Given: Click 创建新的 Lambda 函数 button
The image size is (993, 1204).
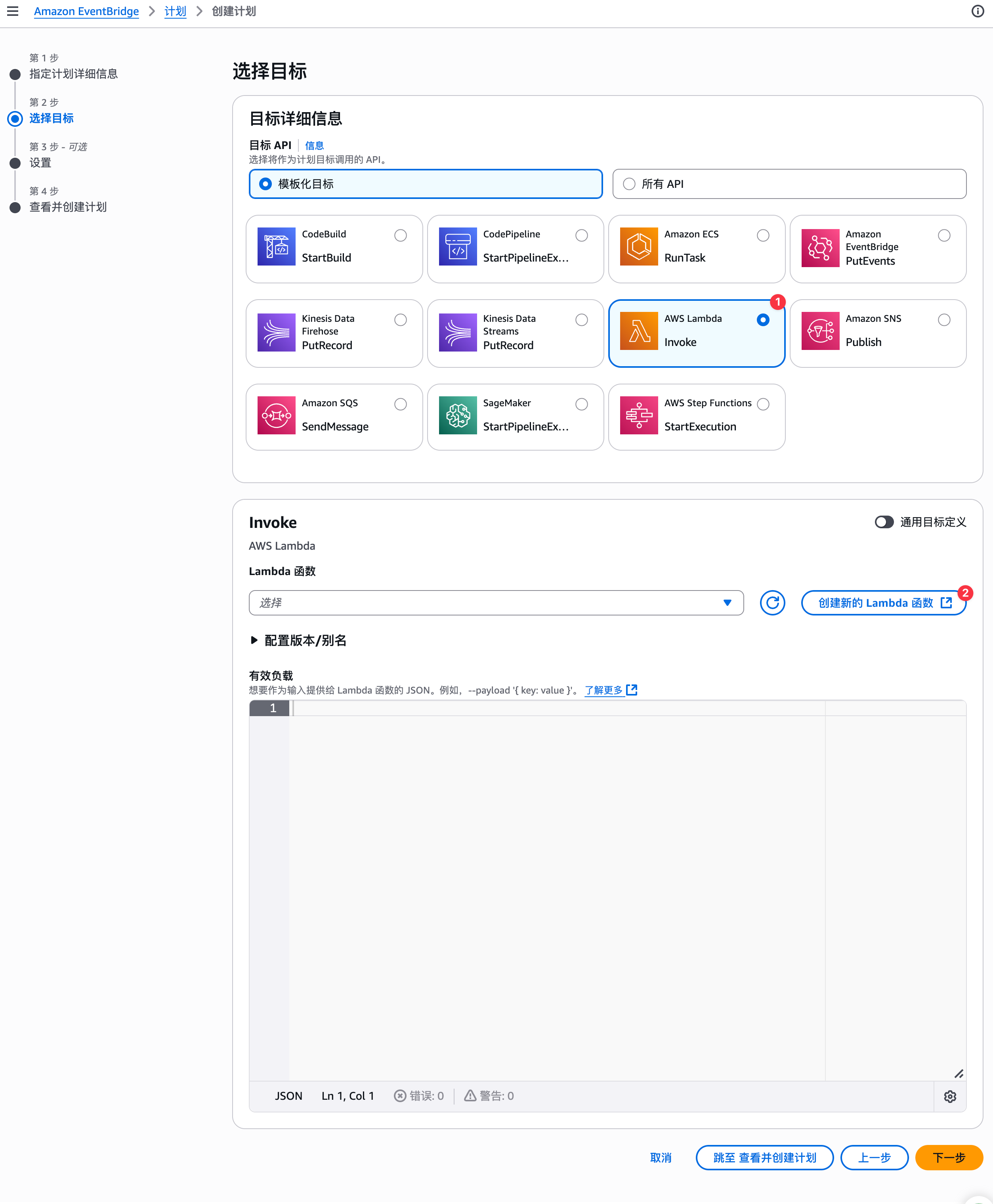Looking at the screenshot, I should [882, 603].
